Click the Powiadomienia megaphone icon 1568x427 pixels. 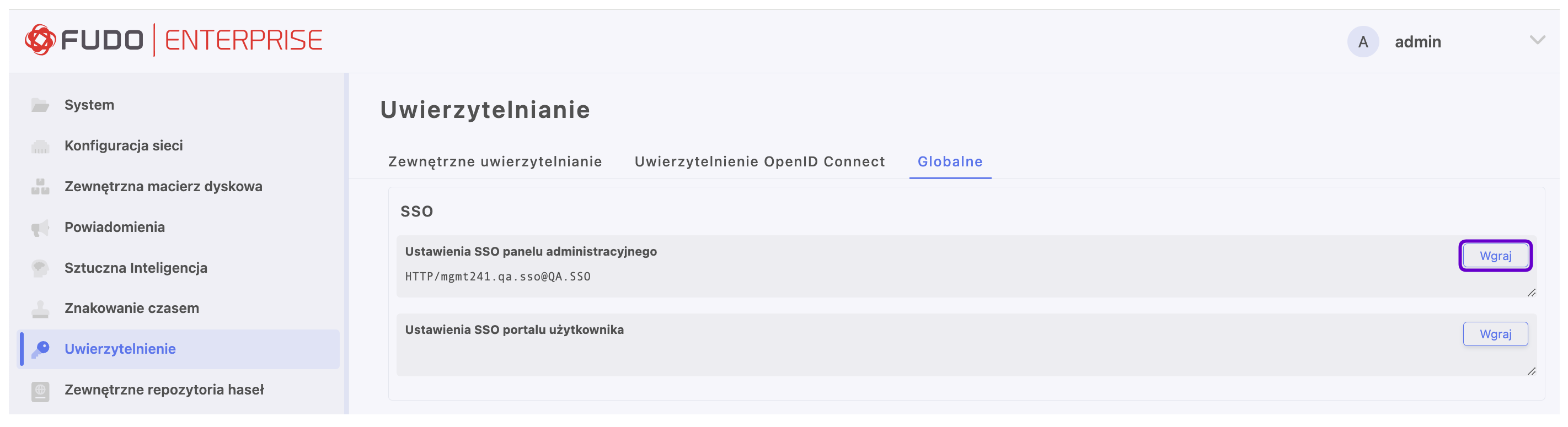click(x=40, y=228)
